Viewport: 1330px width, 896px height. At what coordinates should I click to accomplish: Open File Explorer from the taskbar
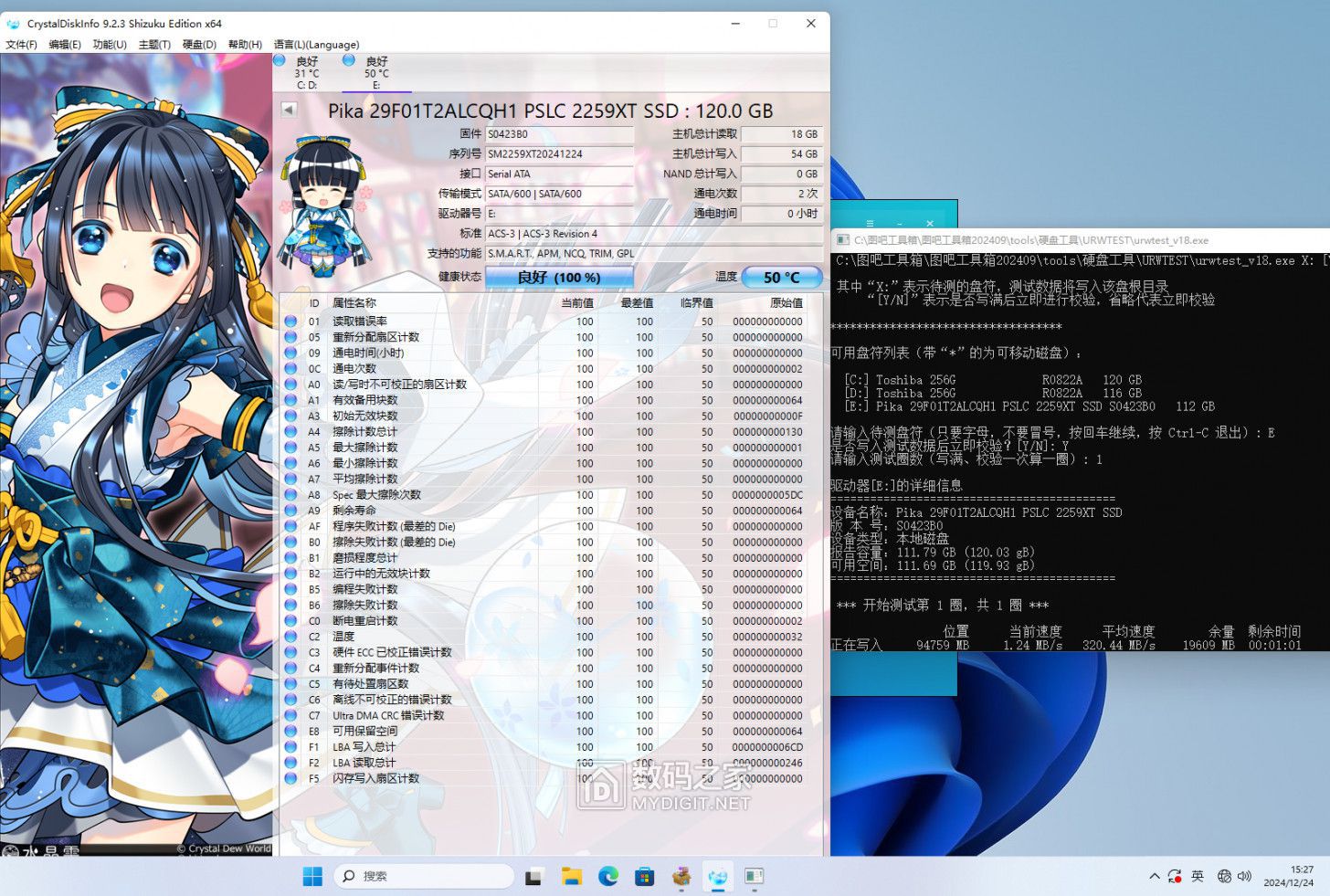[572, 877]
